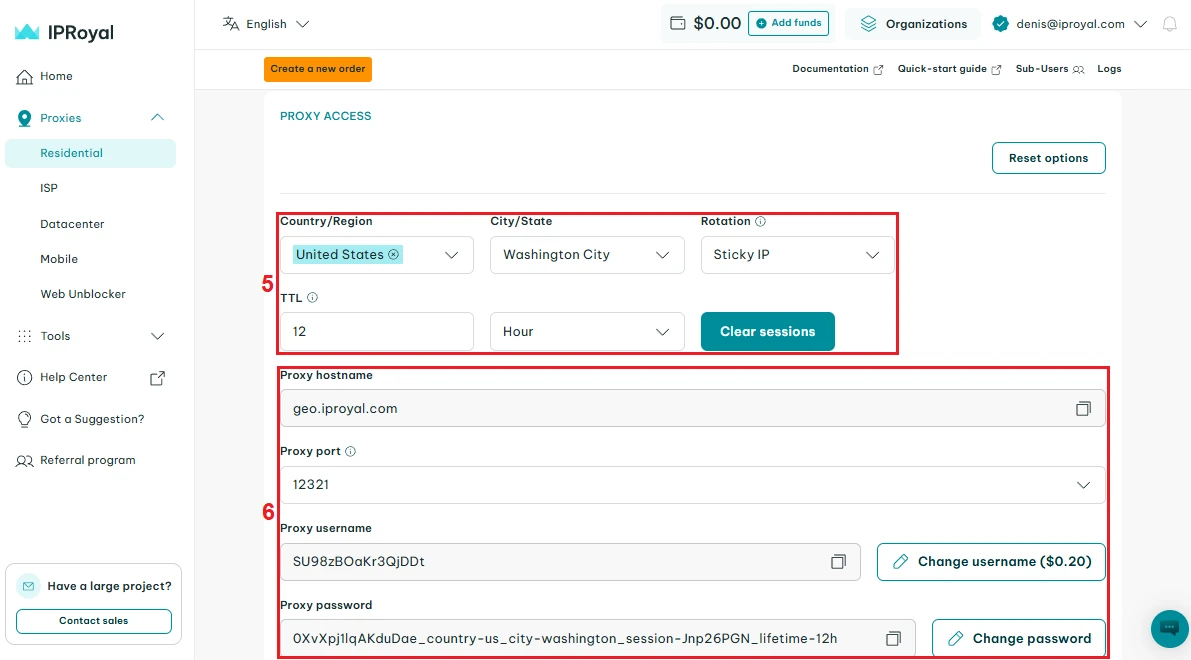1191x660 pixels.
Task: Remove the United States country tag
Action: tap(394, 255)
